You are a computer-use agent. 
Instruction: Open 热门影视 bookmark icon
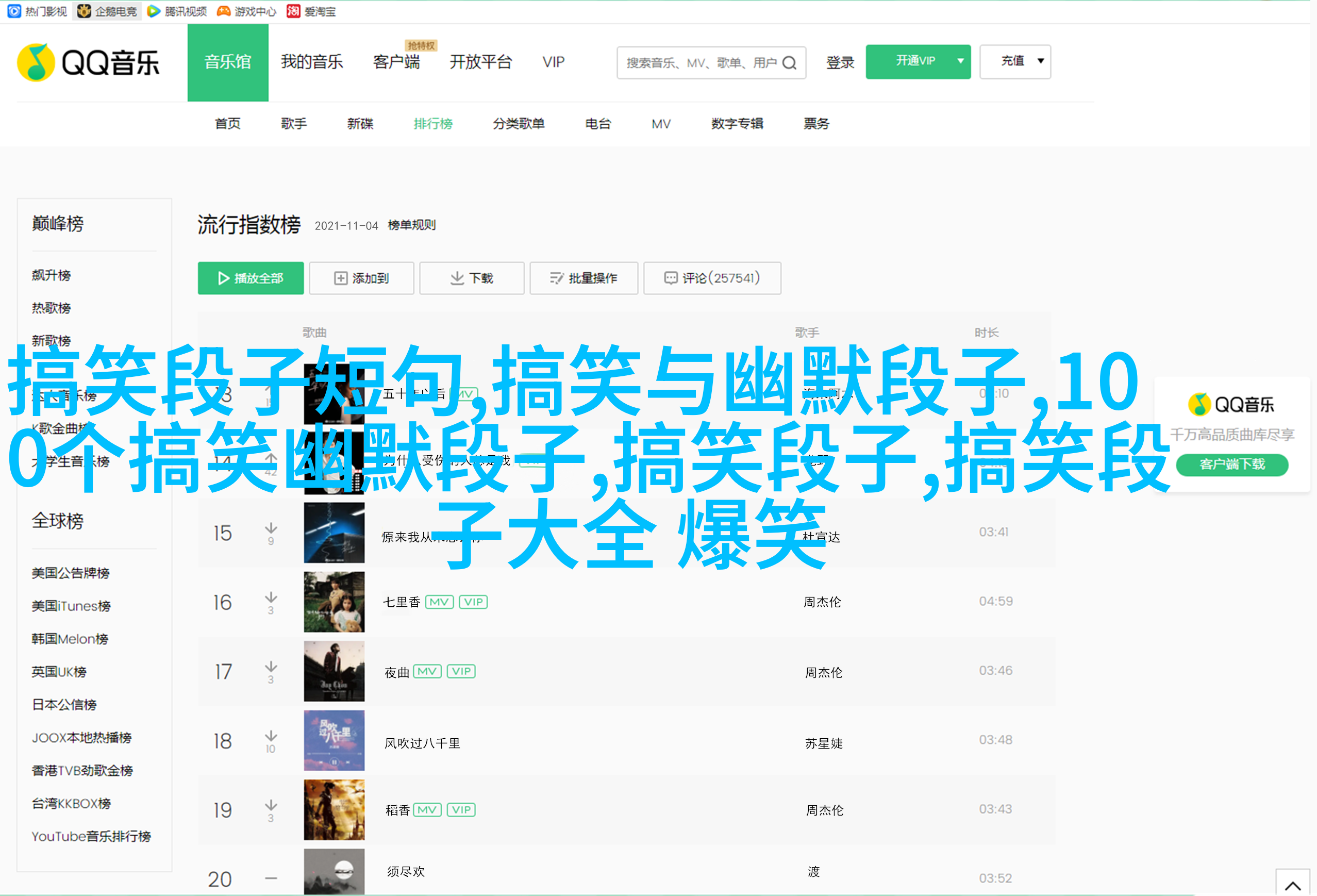pos(14,11)
